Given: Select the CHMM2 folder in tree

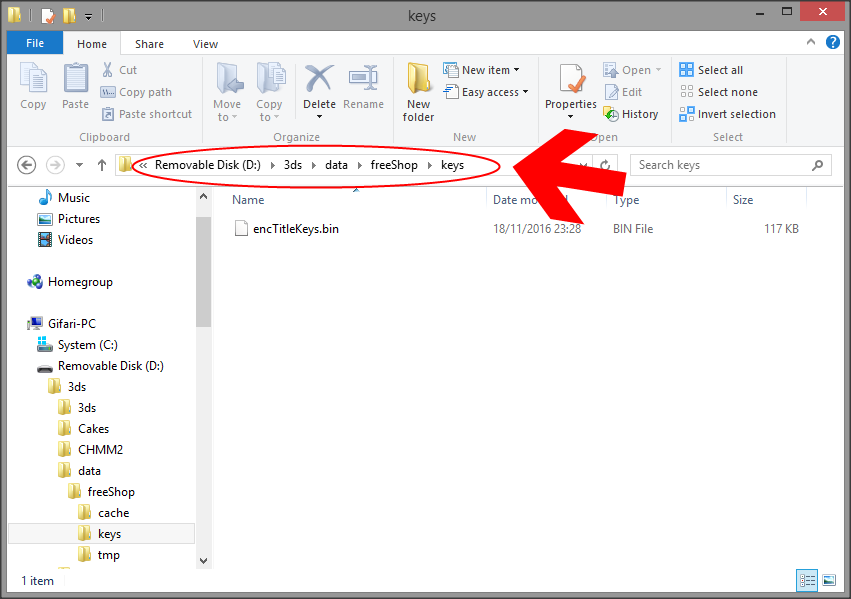Looking at the screenshot, I should [x=91, y=450].
